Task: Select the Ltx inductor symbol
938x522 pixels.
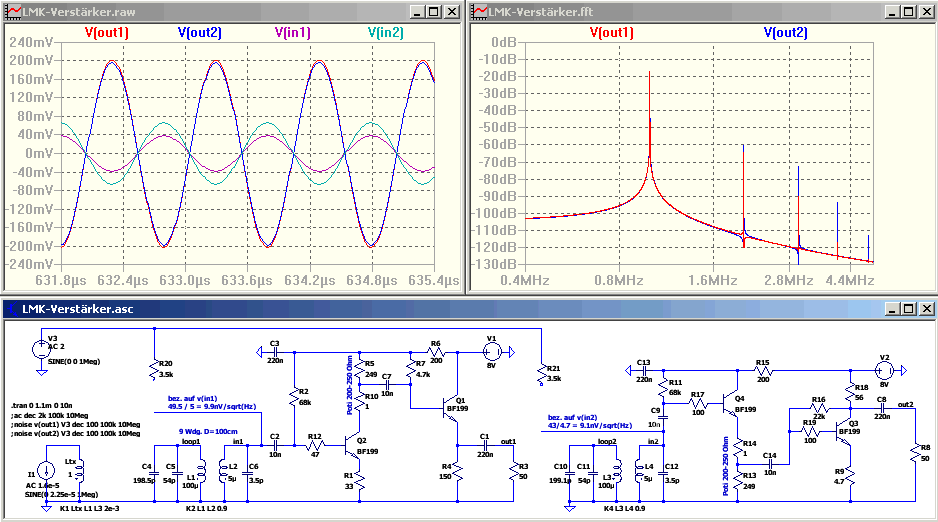Action: point(80,470)
